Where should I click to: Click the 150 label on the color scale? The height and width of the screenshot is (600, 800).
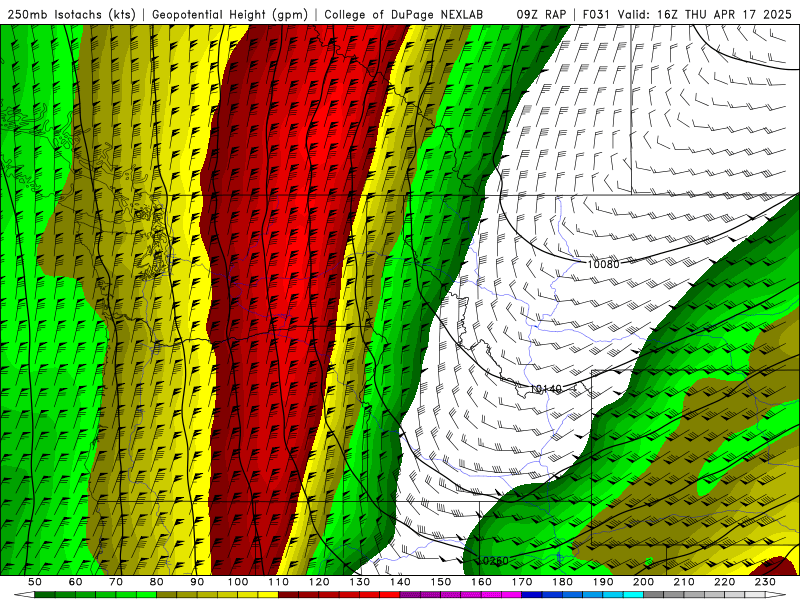point(441,582)
